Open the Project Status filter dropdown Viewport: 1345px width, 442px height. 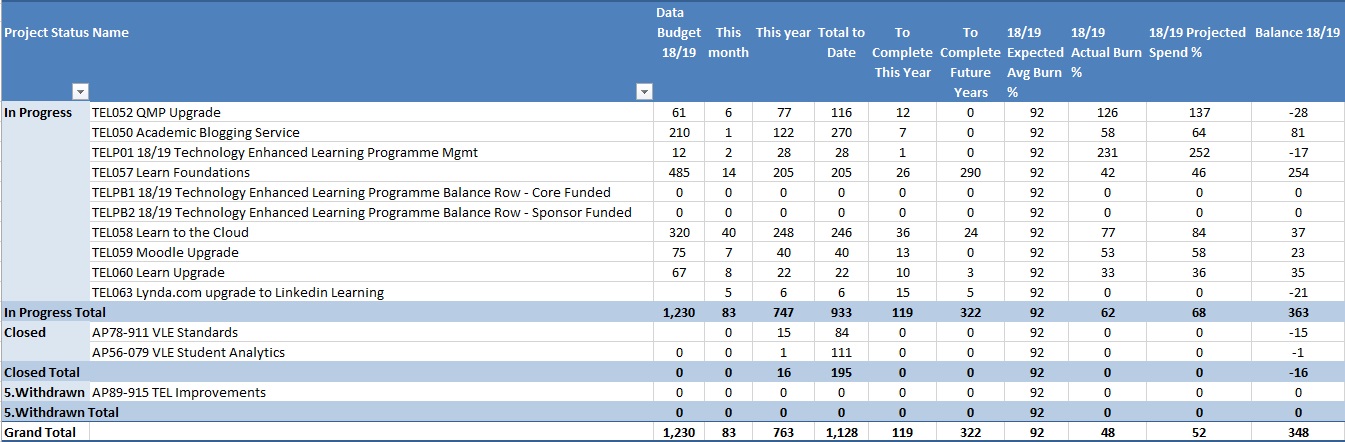point(80,92)
